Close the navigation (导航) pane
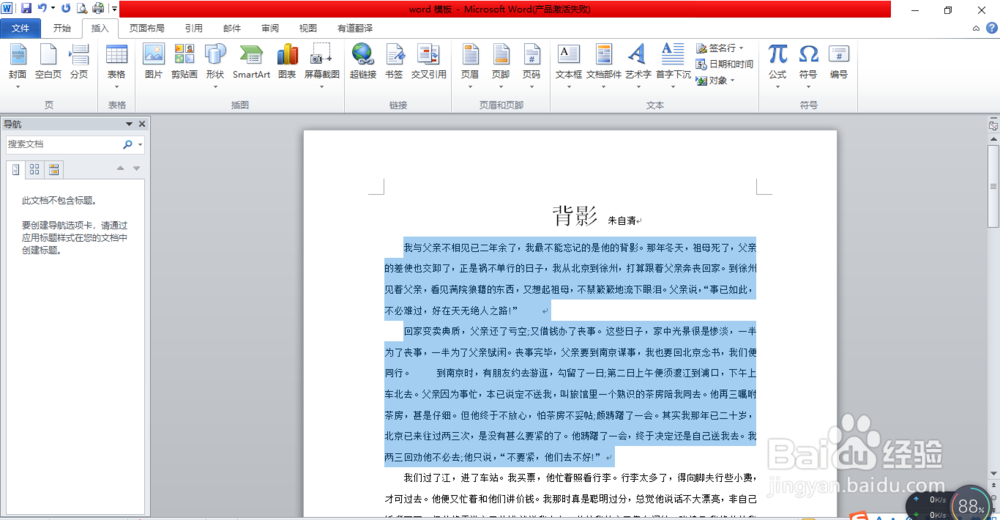Viewport: 1000px width, 520px height. pos(142,124)
